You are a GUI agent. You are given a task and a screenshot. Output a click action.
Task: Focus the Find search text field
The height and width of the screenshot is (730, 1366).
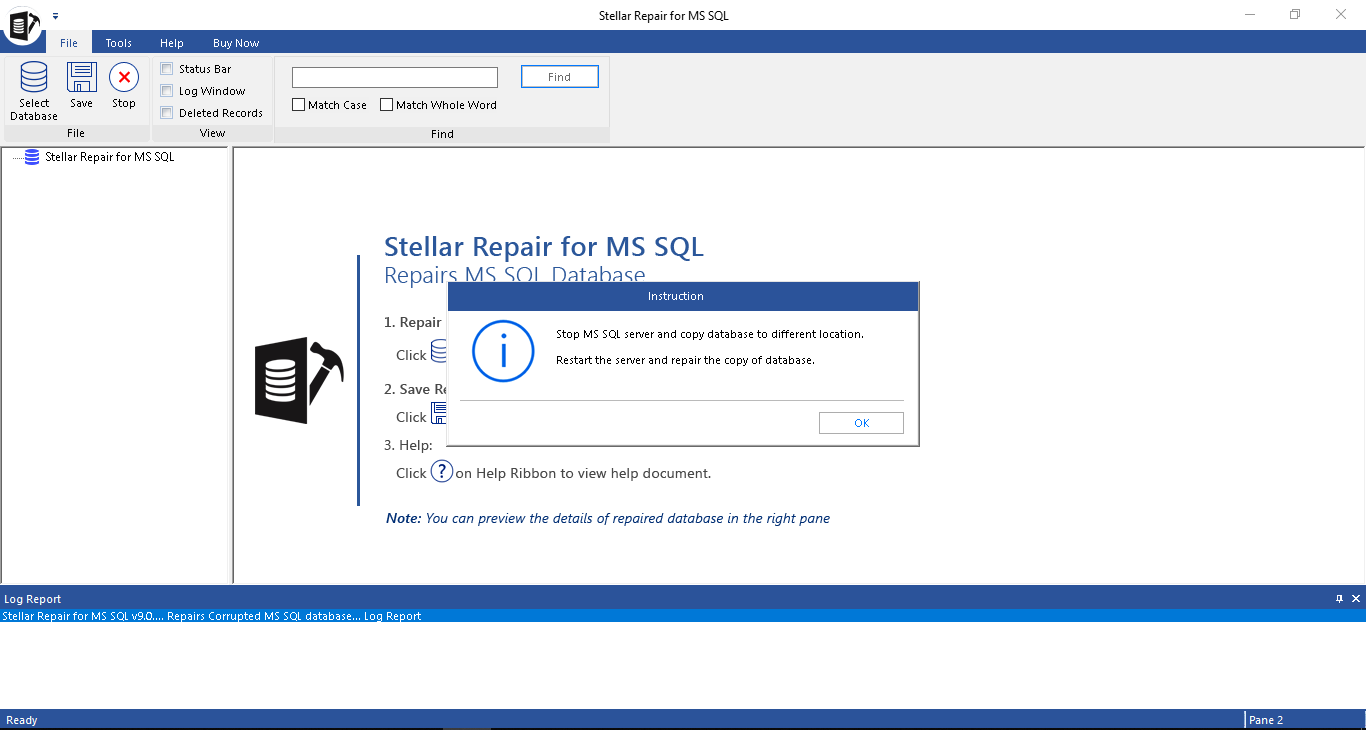pos(395,78)
